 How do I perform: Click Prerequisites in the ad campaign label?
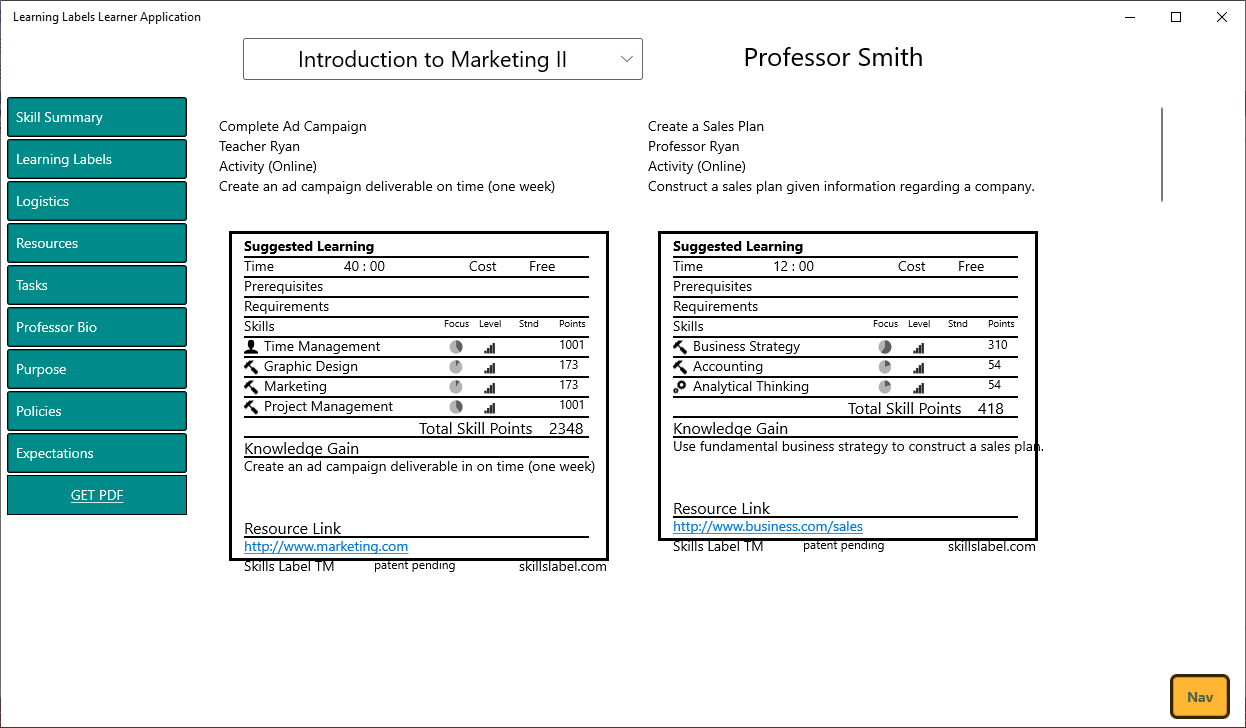pos(284,287)
